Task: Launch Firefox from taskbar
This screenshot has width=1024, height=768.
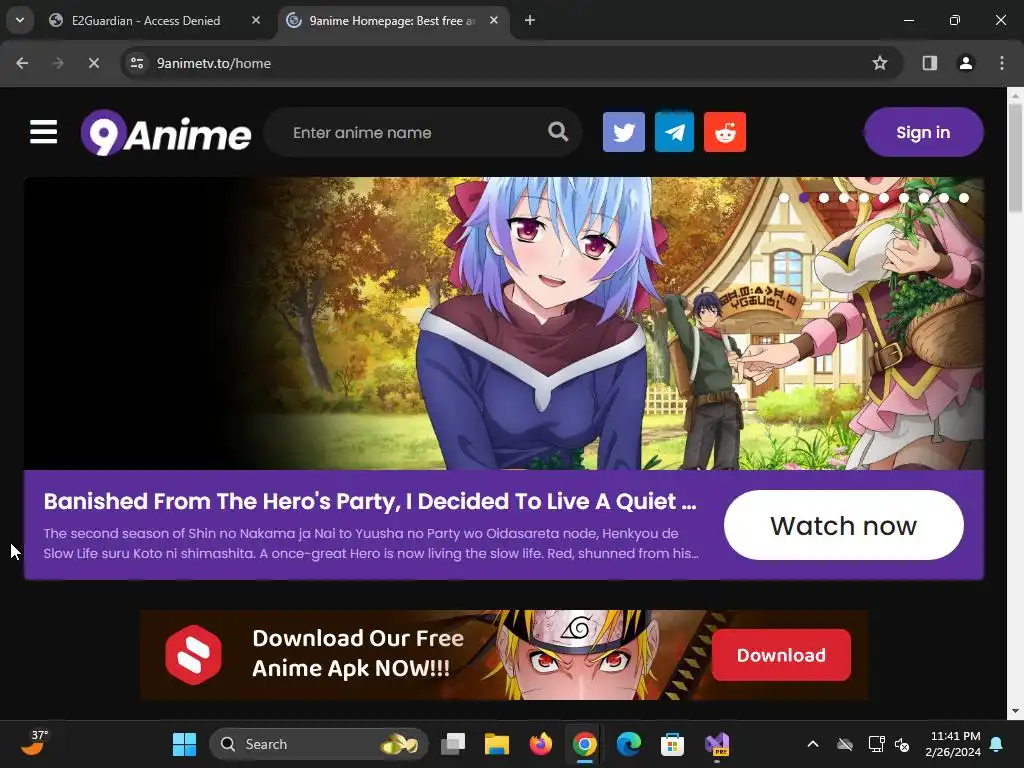Action: click(x=540, y=744)
